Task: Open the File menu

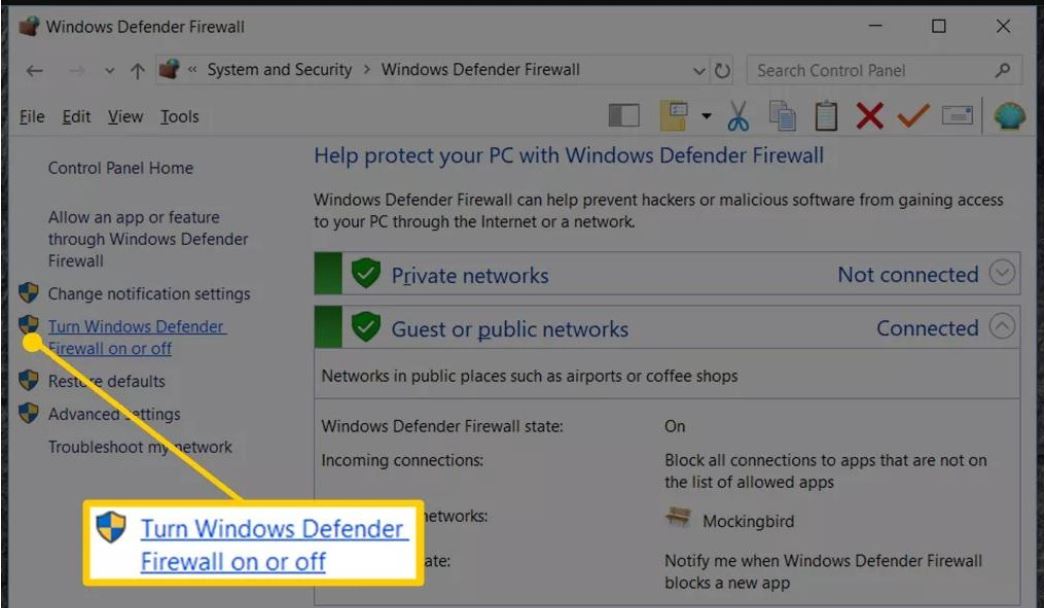Action: click(31, 116)
